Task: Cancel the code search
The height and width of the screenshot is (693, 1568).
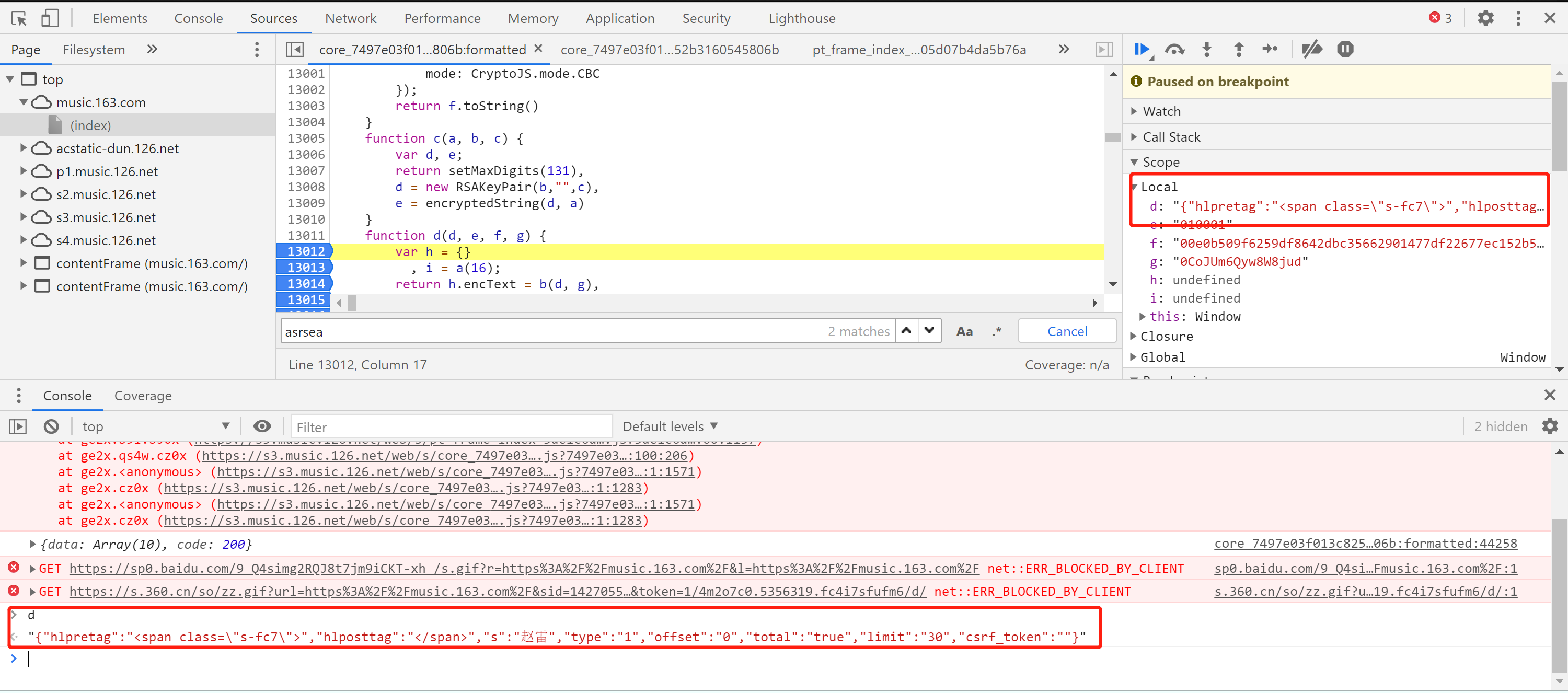Action: [1066, 331]
